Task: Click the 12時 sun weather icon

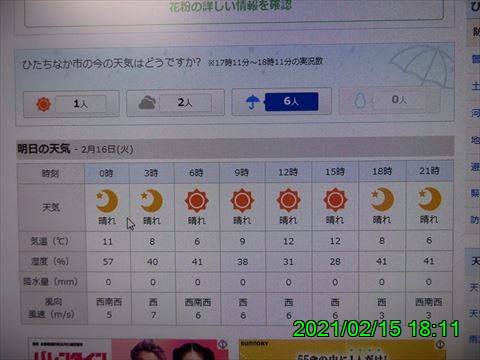Action: [288, 200]
